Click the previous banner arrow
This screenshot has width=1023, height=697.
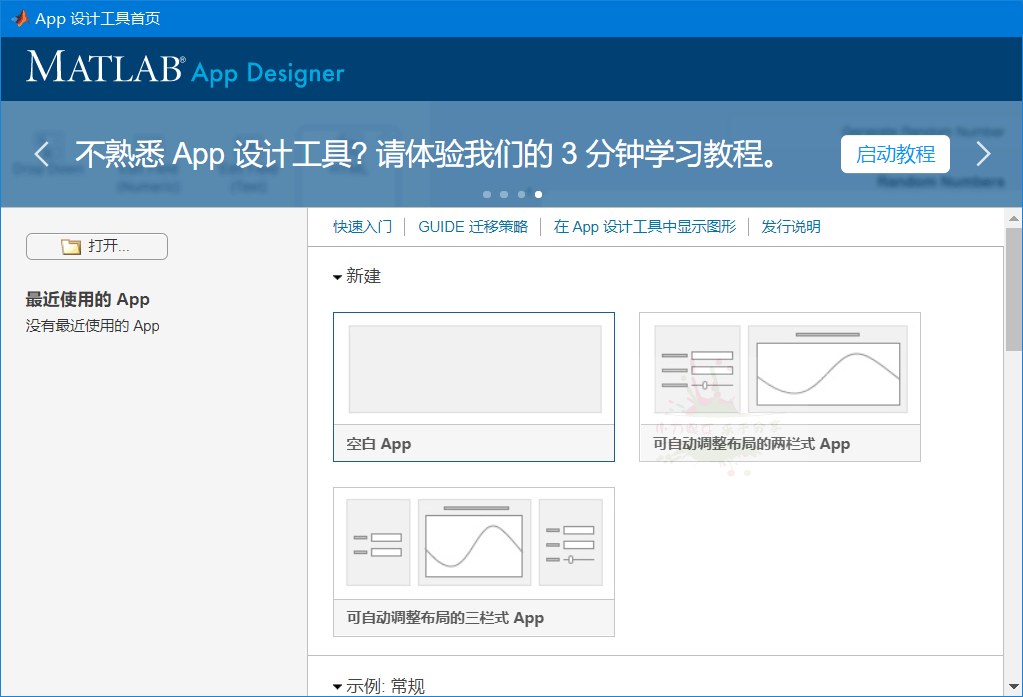[x=42, y=154]
